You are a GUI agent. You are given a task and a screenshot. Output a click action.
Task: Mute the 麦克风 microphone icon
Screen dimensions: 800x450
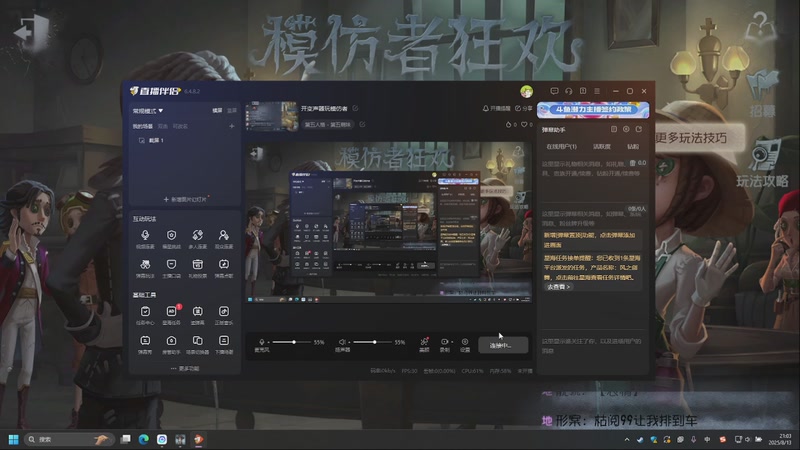pyautogui.click(x=262, y=342)
